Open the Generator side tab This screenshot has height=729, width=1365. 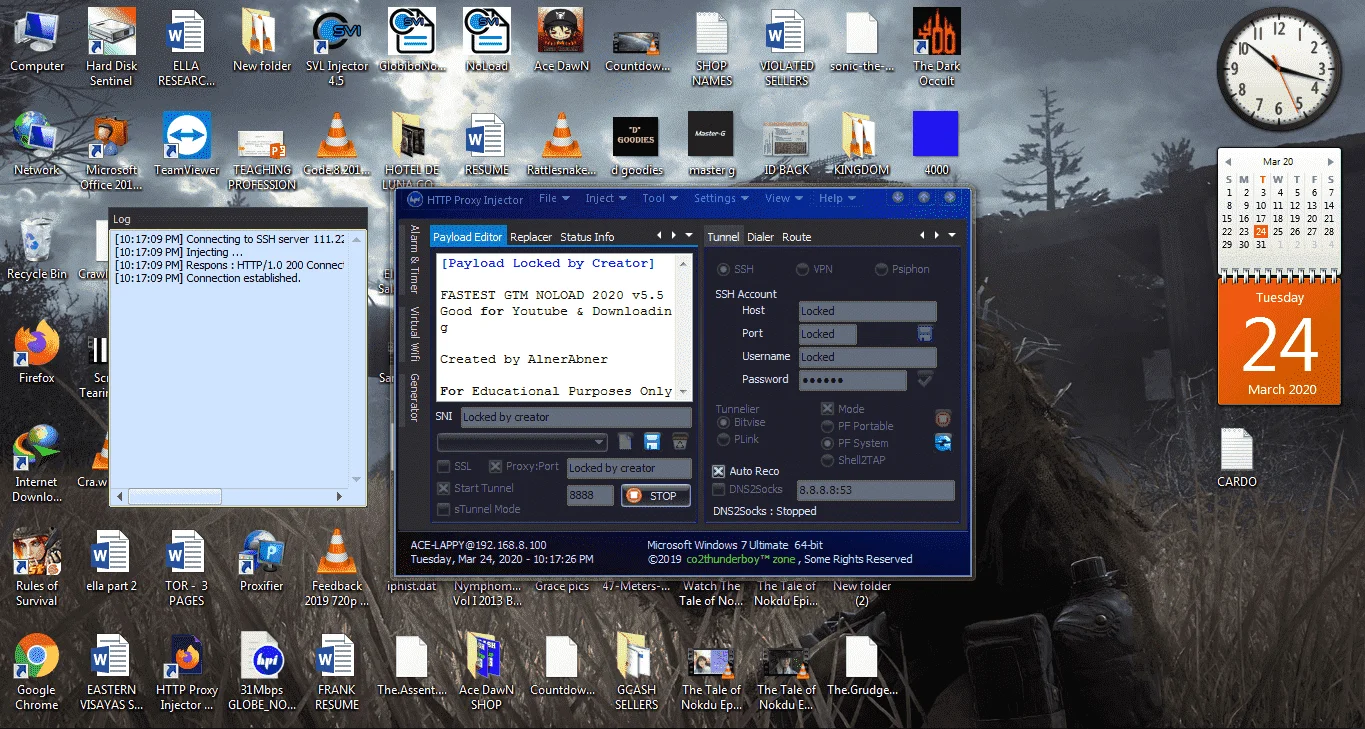pyautogui.click(x=414, y=397)
